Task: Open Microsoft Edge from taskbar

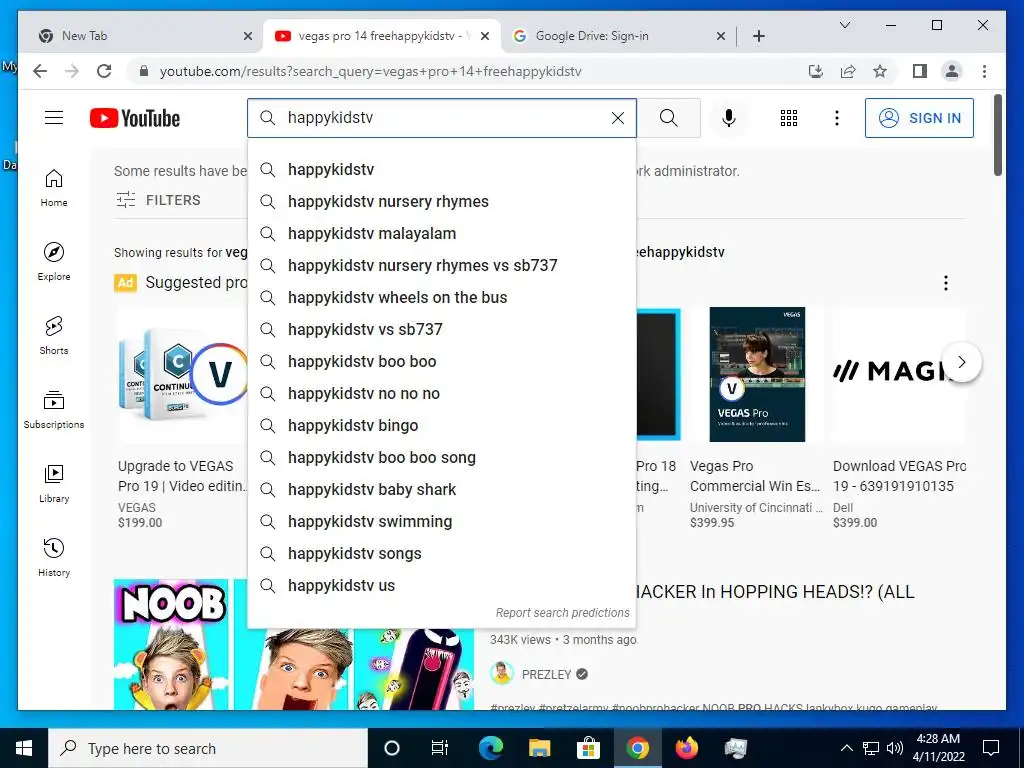Action: (490, 748)
